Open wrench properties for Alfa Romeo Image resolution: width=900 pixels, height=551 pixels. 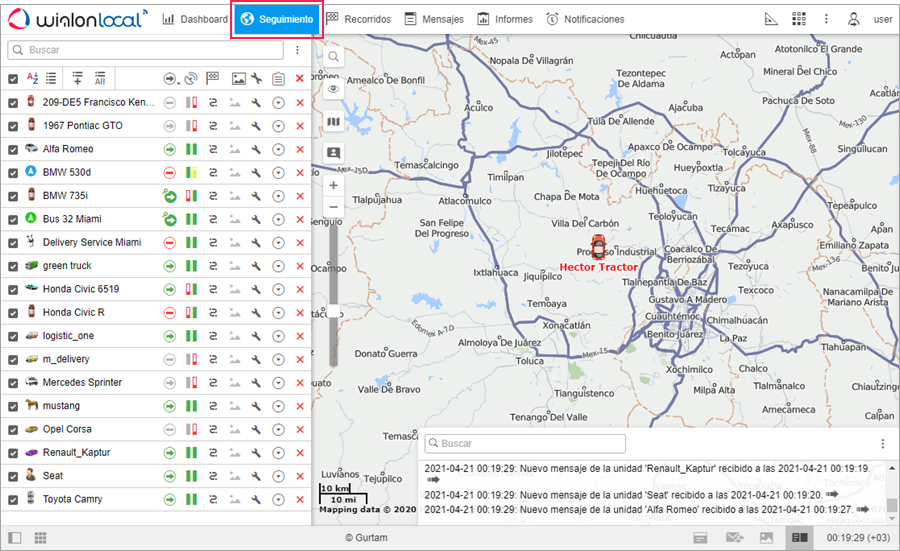tap(257, 149)
